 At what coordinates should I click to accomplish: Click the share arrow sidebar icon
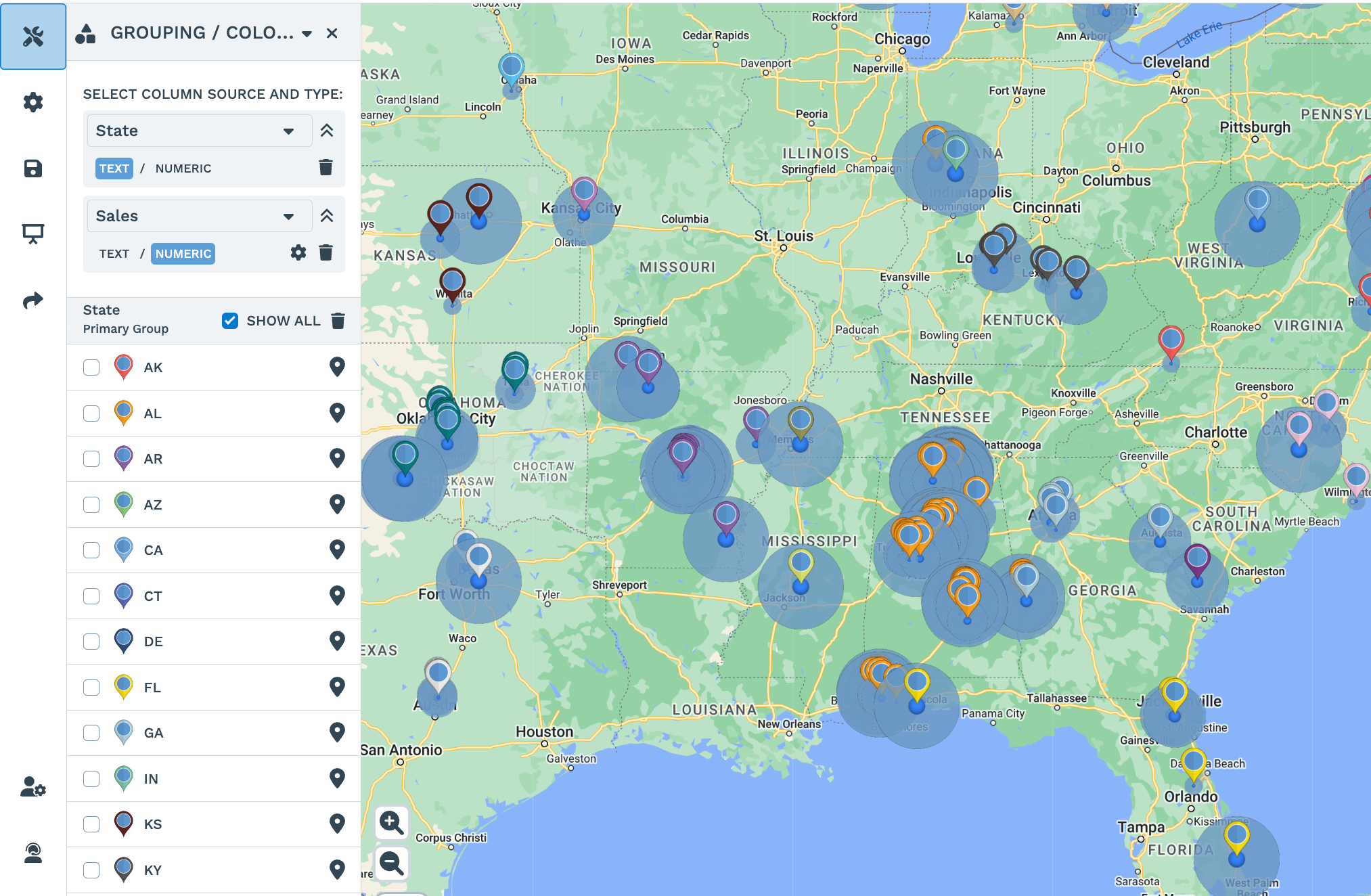pos(32,300)
